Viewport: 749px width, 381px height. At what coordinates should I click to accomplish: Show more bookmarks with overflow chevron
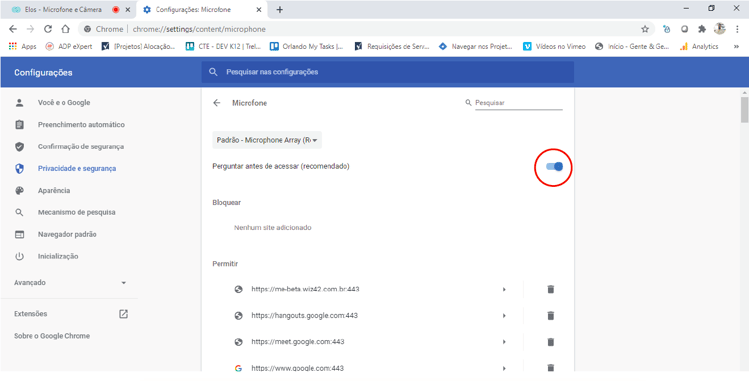[x=736, y=46]
